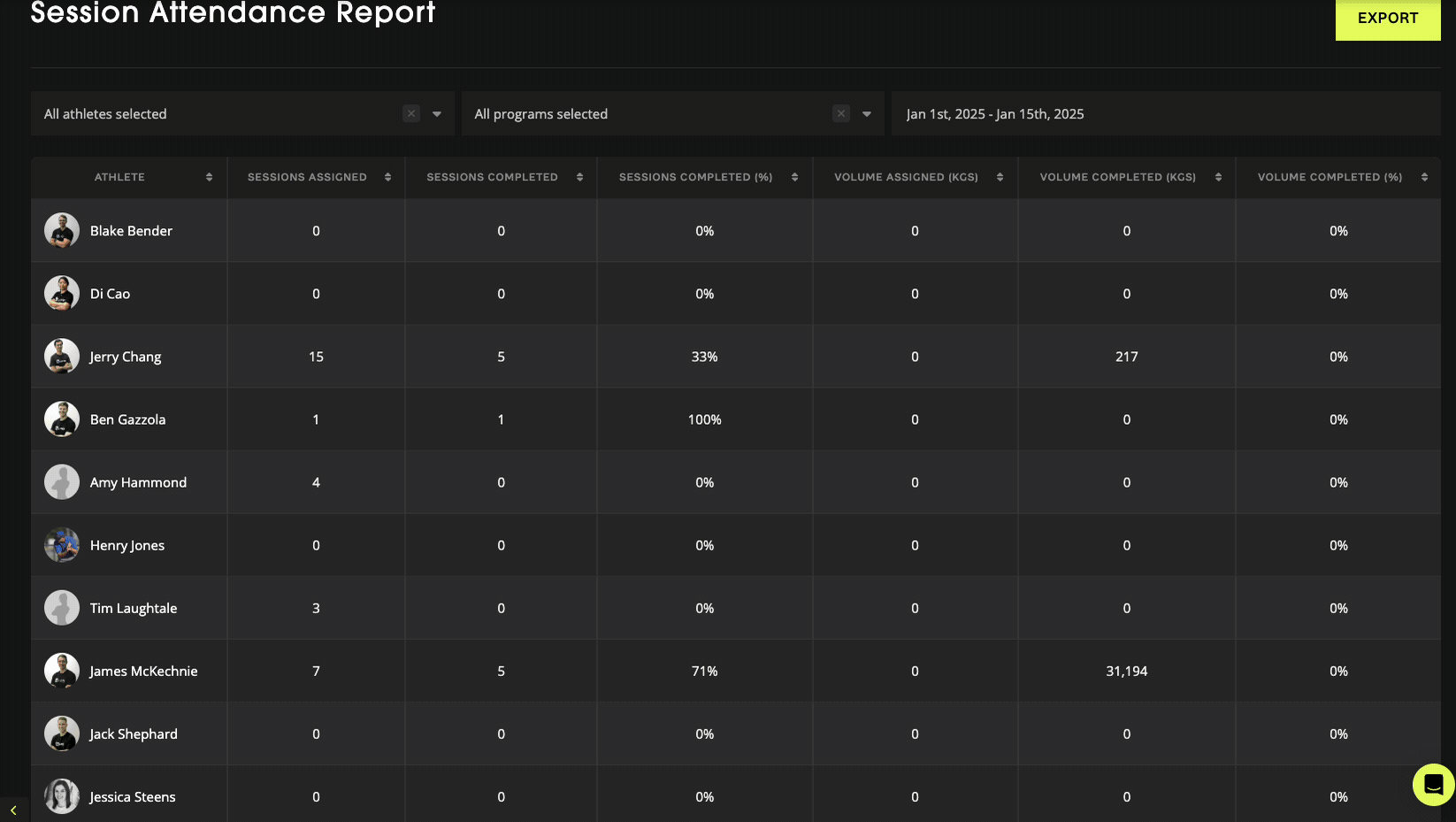Sort by Sessions Completed (%) column
Viewport: 1456px width, 822px height.
(x=794, y=177)
